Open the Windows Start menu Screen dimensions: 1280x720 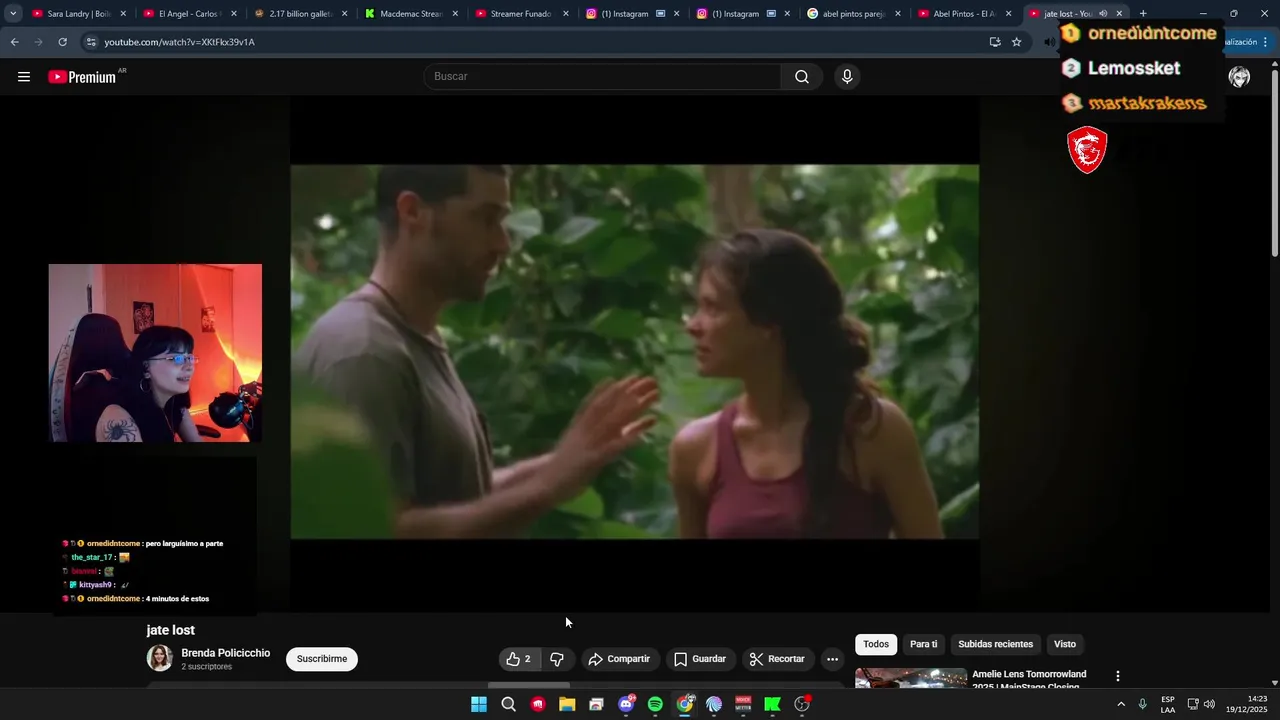(479, 704)
